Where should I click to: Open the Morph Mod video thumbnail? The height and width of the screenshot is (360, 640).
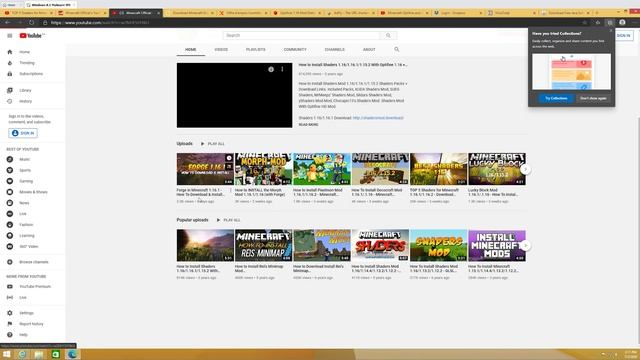point(263,169)
